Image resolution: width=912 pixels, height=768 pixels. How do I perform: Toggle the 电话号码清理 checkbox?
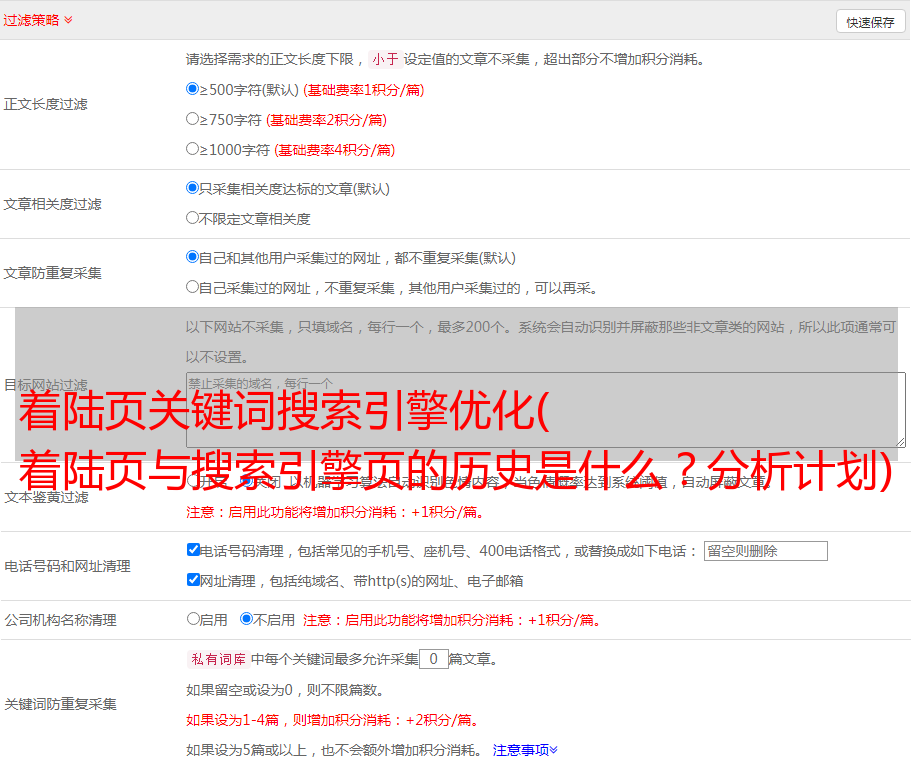[x=193, y=550]
